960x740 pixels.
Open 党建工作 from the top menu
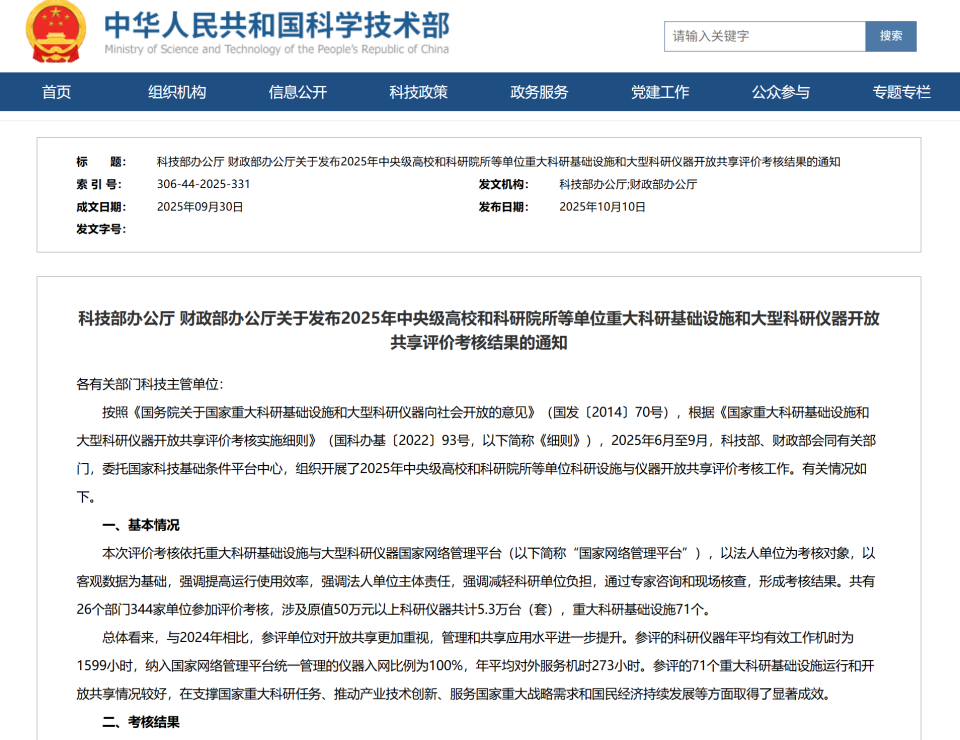(x=660, y=92)
